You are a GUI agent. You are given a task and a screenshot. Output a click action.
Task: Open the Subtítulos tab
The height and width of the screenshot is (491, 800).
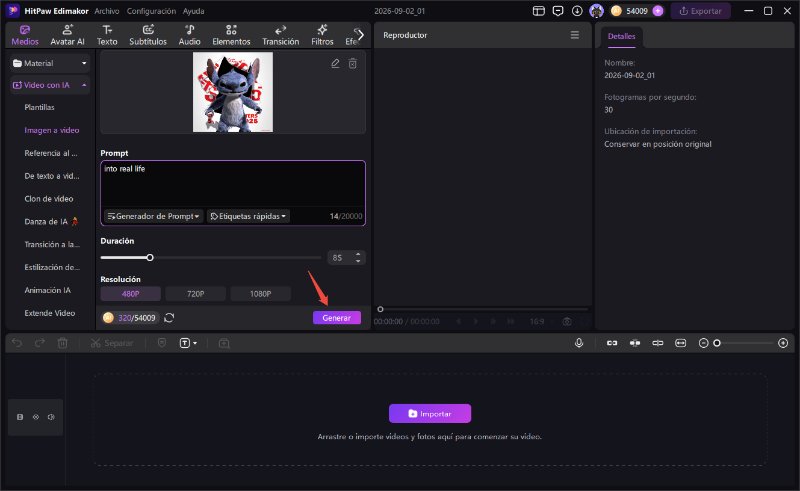tap(148, 35)
